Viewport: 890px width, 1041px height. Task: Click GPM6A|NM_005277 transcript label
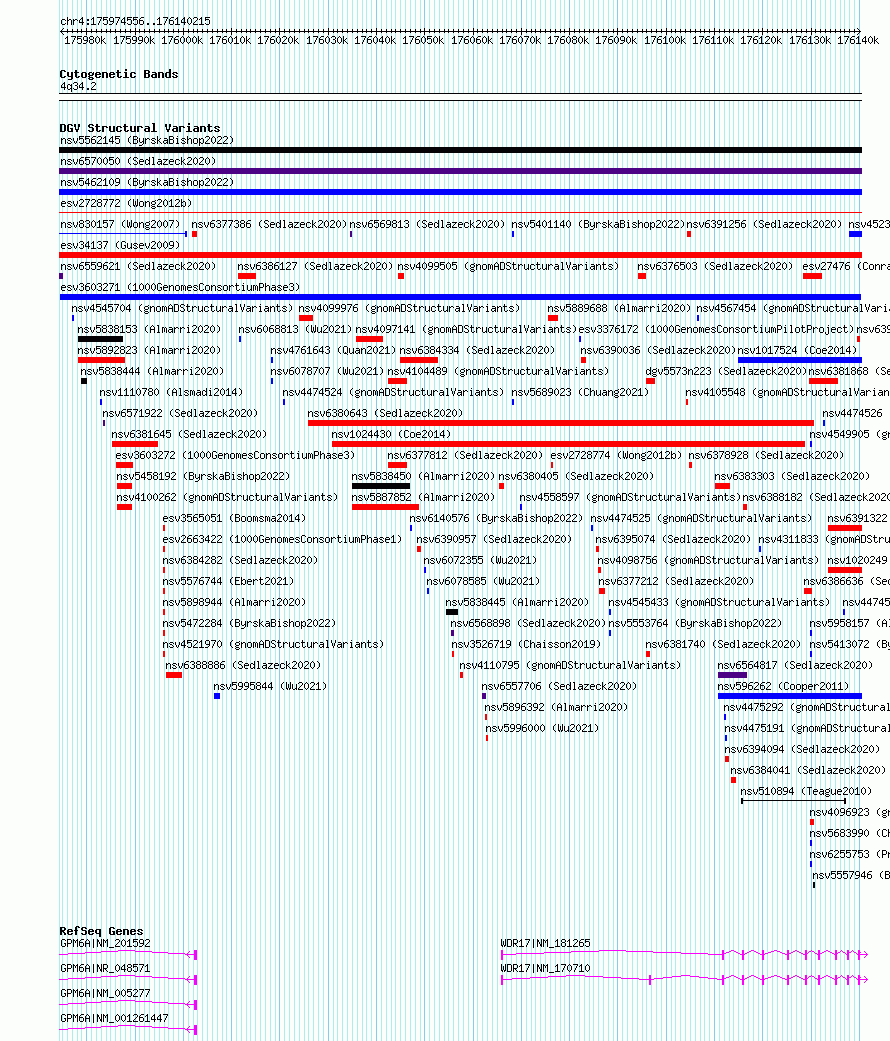tap(106, 993)
